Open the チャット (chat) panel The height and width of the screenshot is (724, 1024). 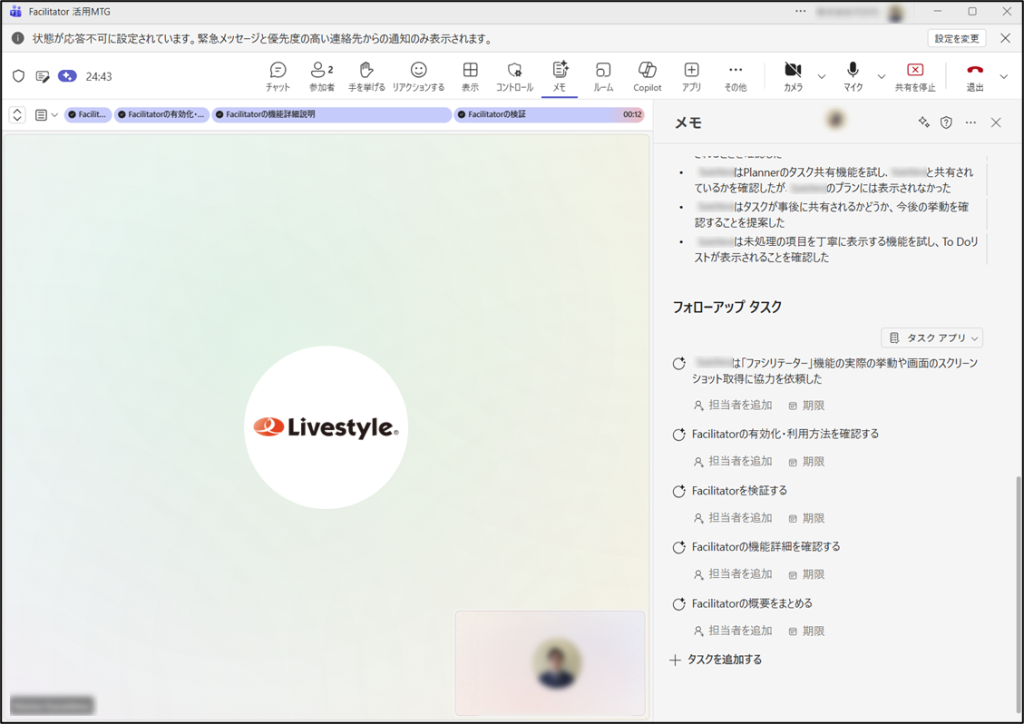tap(278, 76)
